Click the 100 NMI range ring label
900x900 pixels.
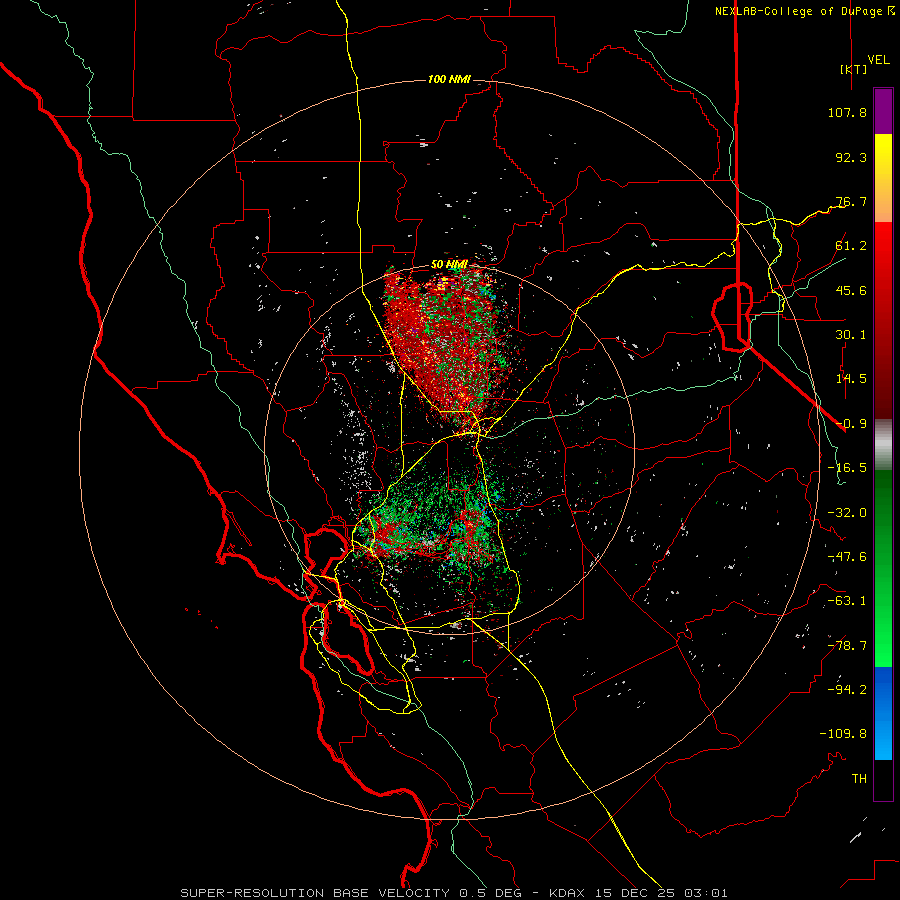pos(449,79)
